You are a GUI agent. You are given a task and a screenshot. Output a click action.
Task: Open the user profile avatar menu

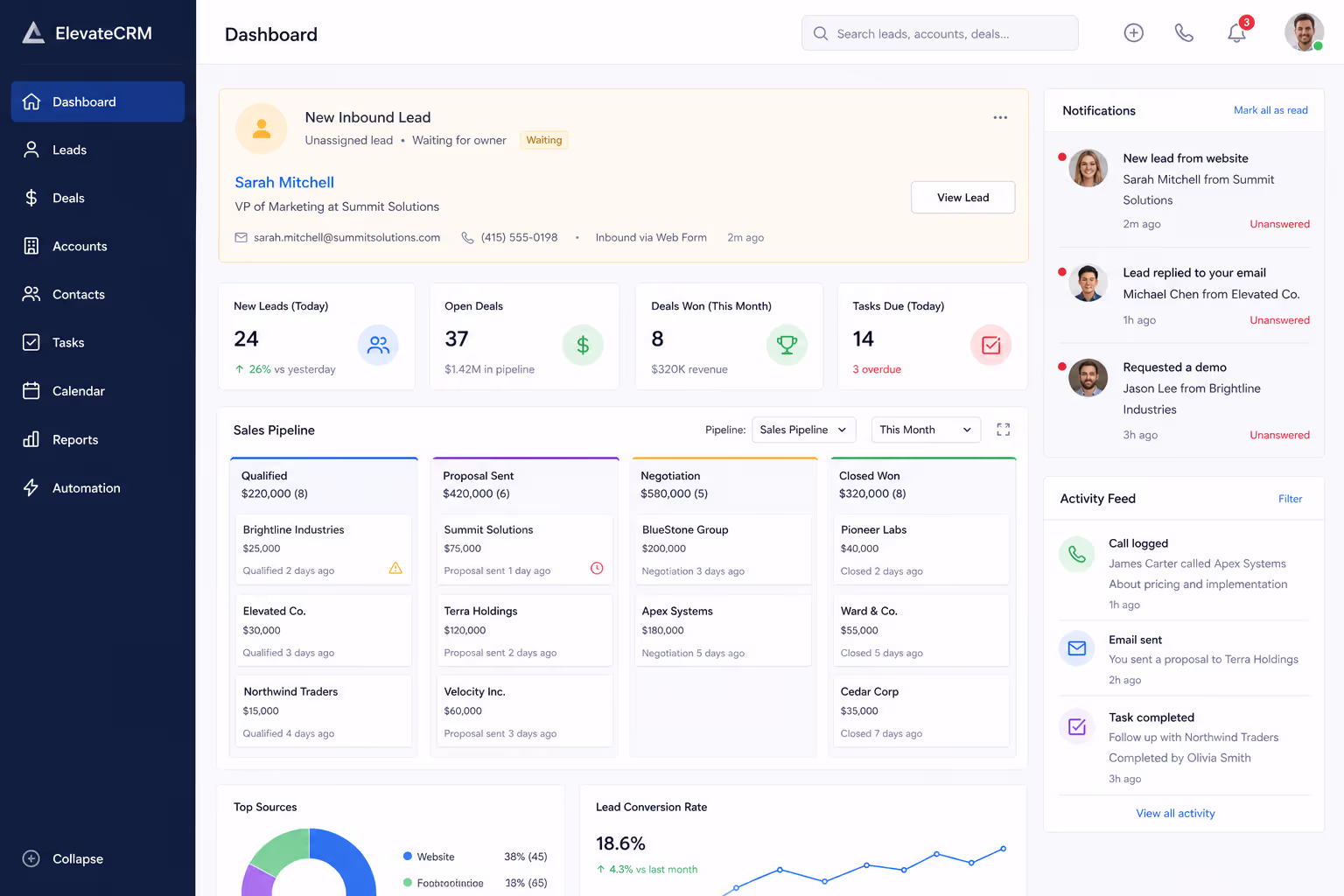(x=1304, y=32)
